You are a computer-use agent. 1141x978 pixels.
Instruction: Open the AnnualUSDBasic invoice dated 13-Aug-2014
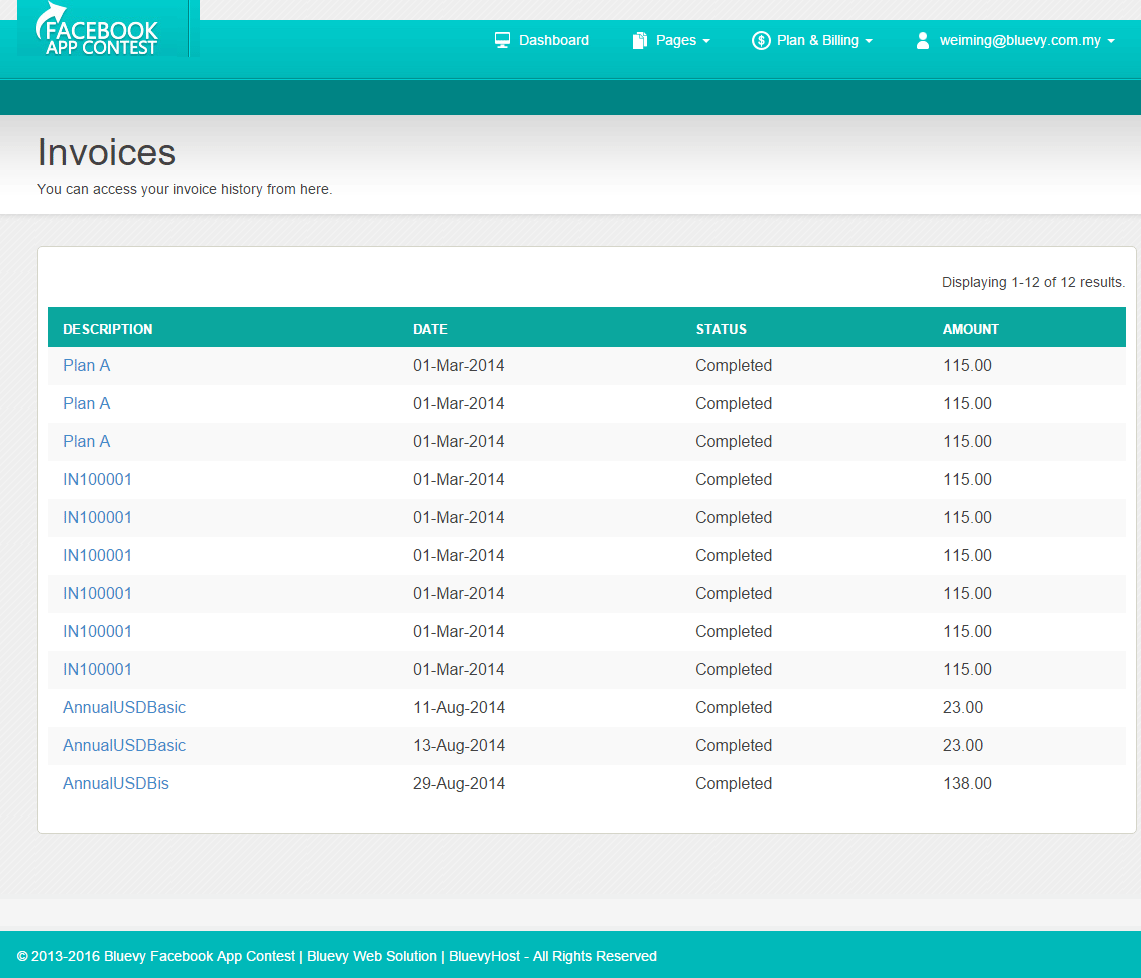(124, 745)
